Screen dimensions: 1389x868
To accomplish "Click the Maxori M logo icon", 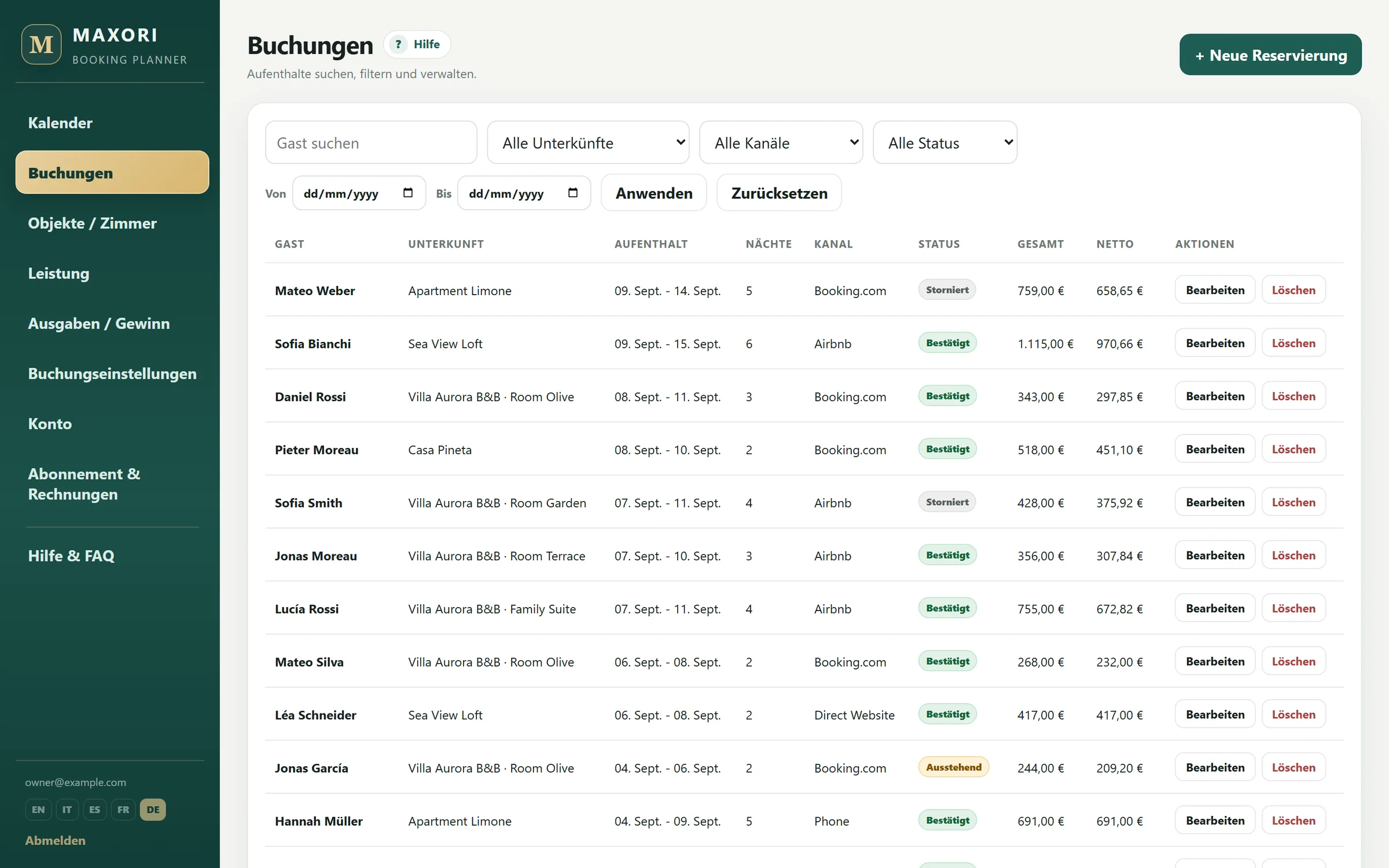I will click(x=41, y=45).
